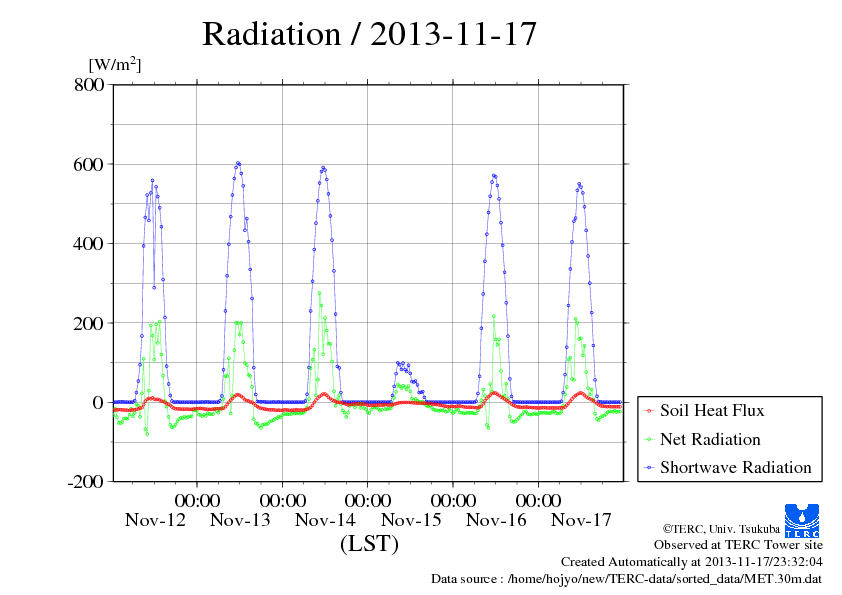This screenshot has width=842, height=595.
Task: Click the 'Nov-15' date label
Action: (411, 520)
